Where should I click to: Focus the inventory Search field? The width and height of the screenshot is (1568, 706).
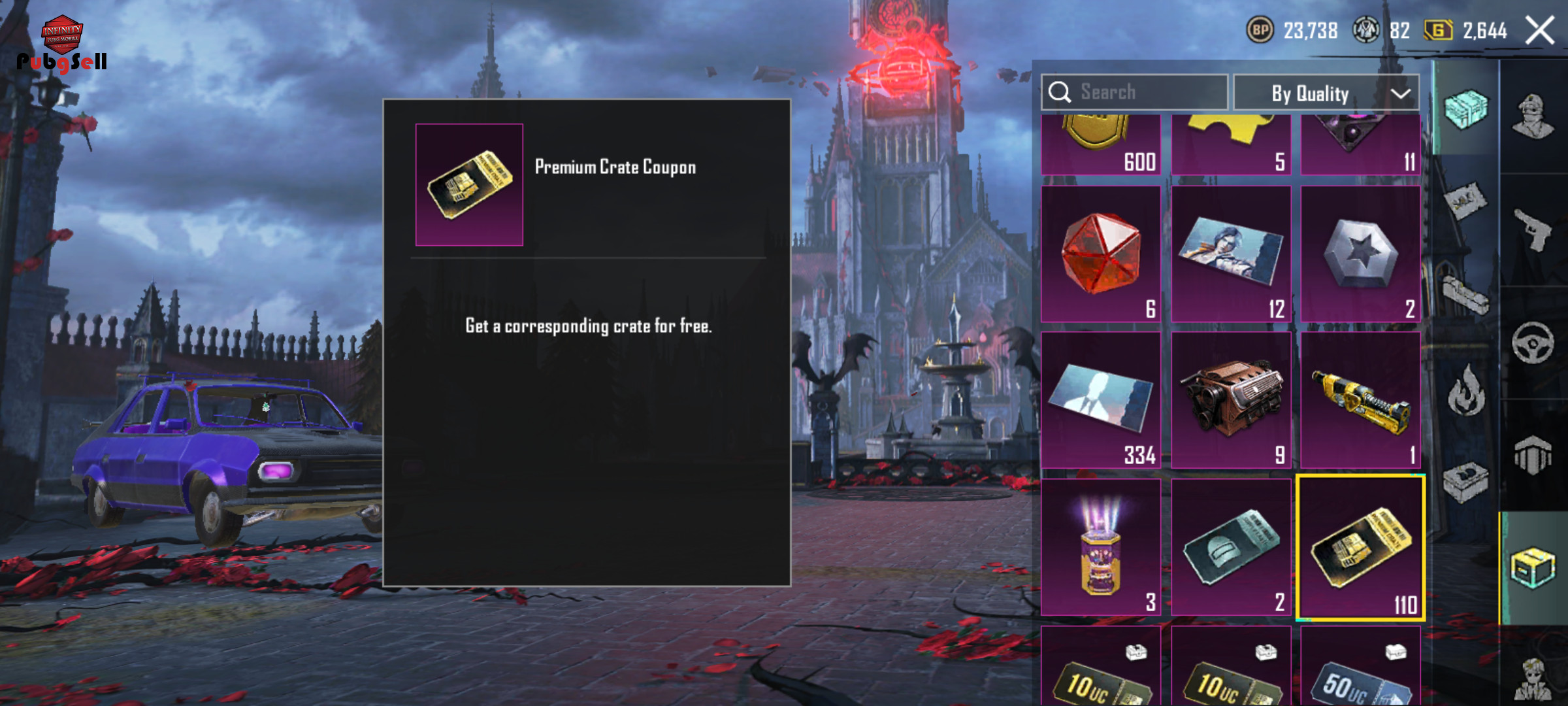[1135, 92]
